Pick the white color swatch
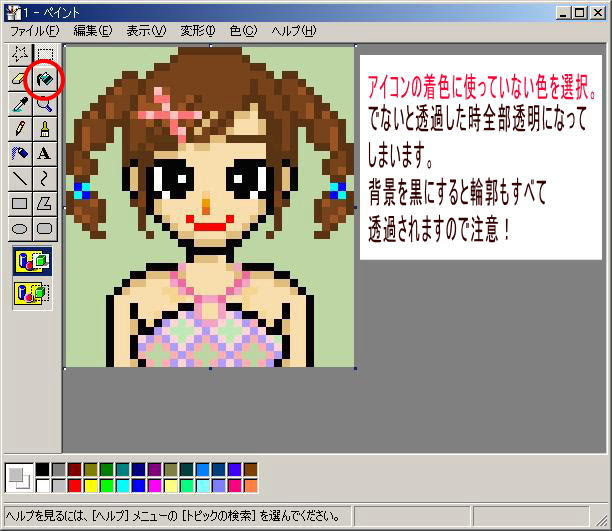Viewport: 612px width, 531px height. coord(43,485)
